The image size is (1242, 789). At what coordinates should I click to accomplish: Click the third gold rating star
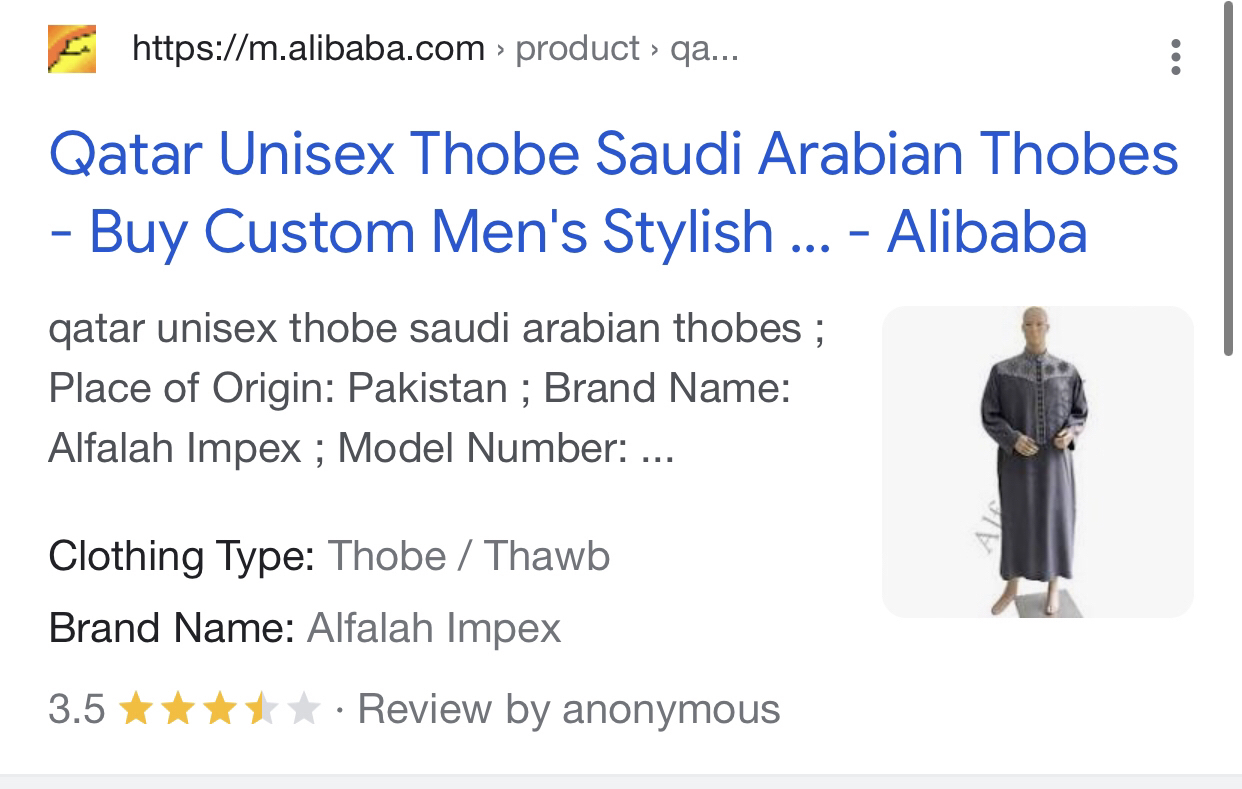[218, 710]
